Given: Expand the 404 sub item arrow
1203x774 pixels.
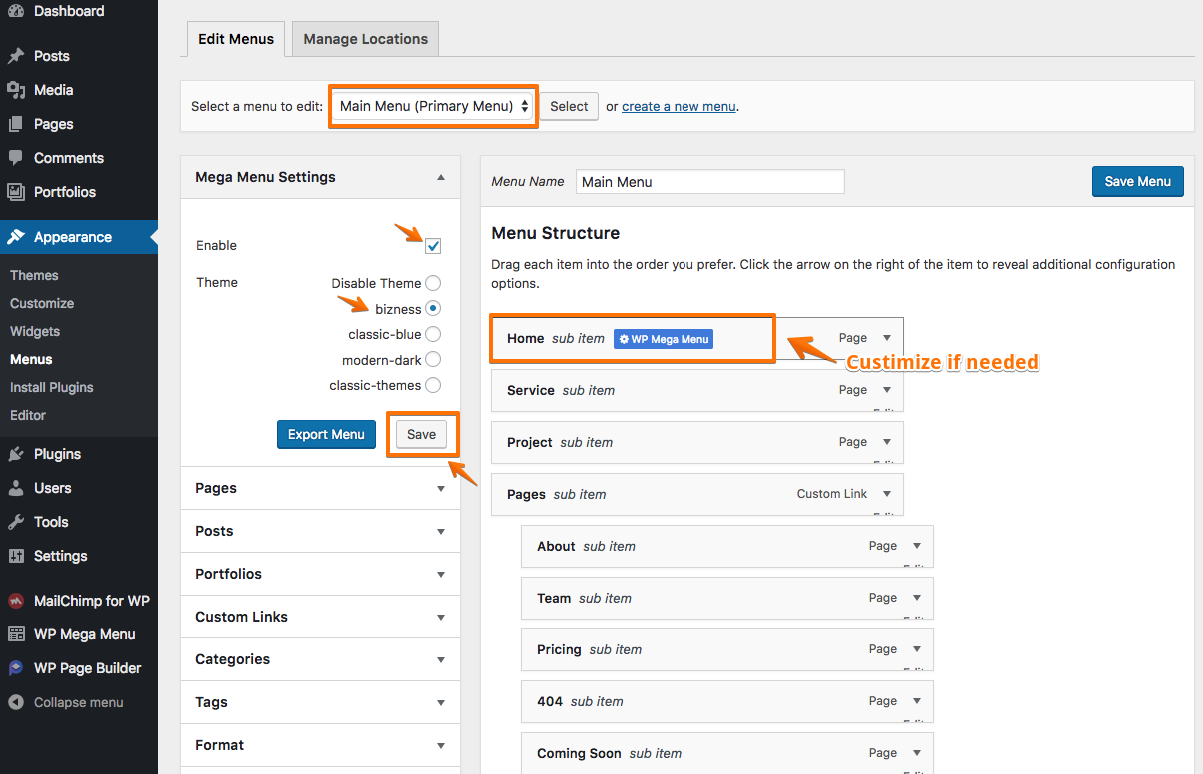Looking at the screenshot, I should (x=917, y=701).
